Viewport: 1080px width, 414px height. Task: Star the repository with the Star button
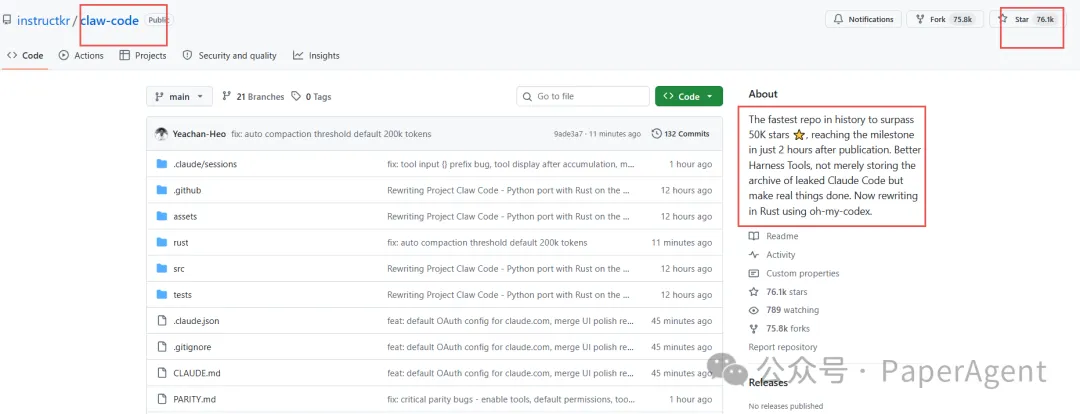pyautogui.click(x=1027, y=19)
